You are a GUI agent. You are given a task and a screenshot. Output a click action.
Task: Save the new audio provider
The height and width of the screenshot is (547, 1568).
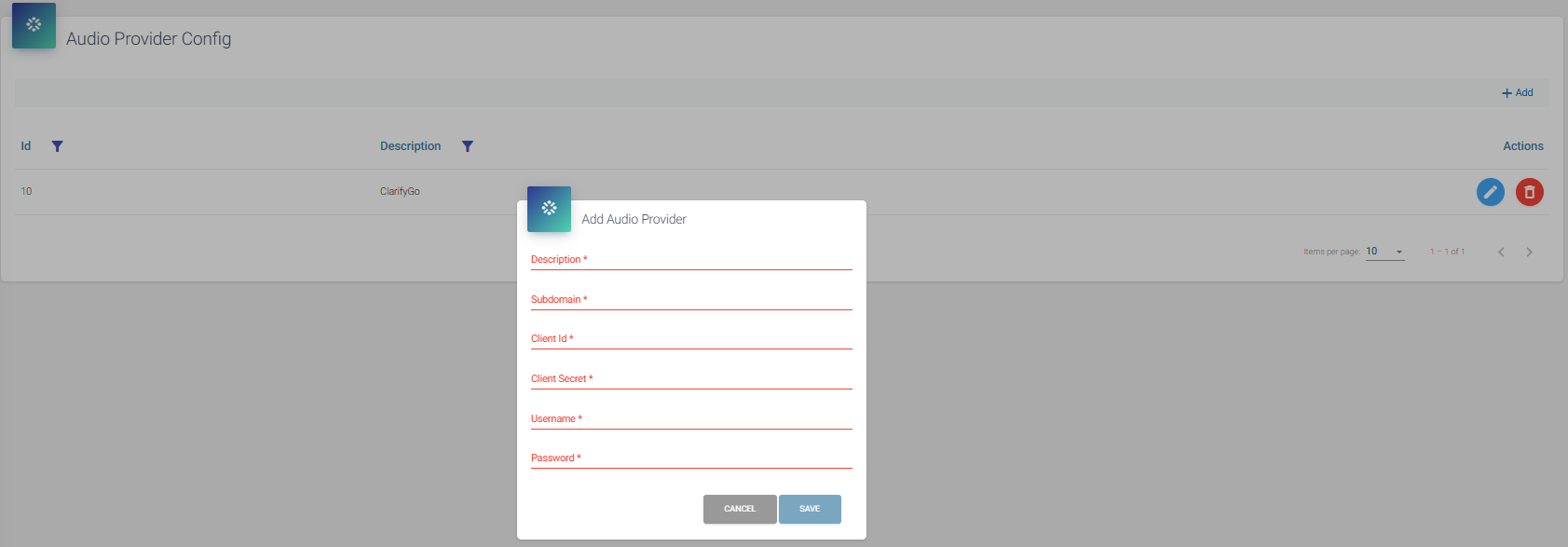[810, 509]
